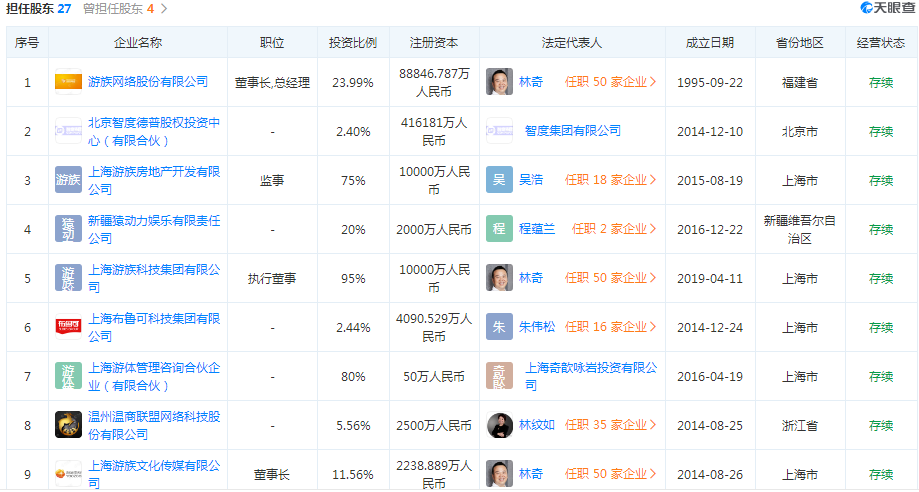Click the 朱伟松 avatar icon
The height and width of the screenshot is (492, 919).
pos(499,327)
